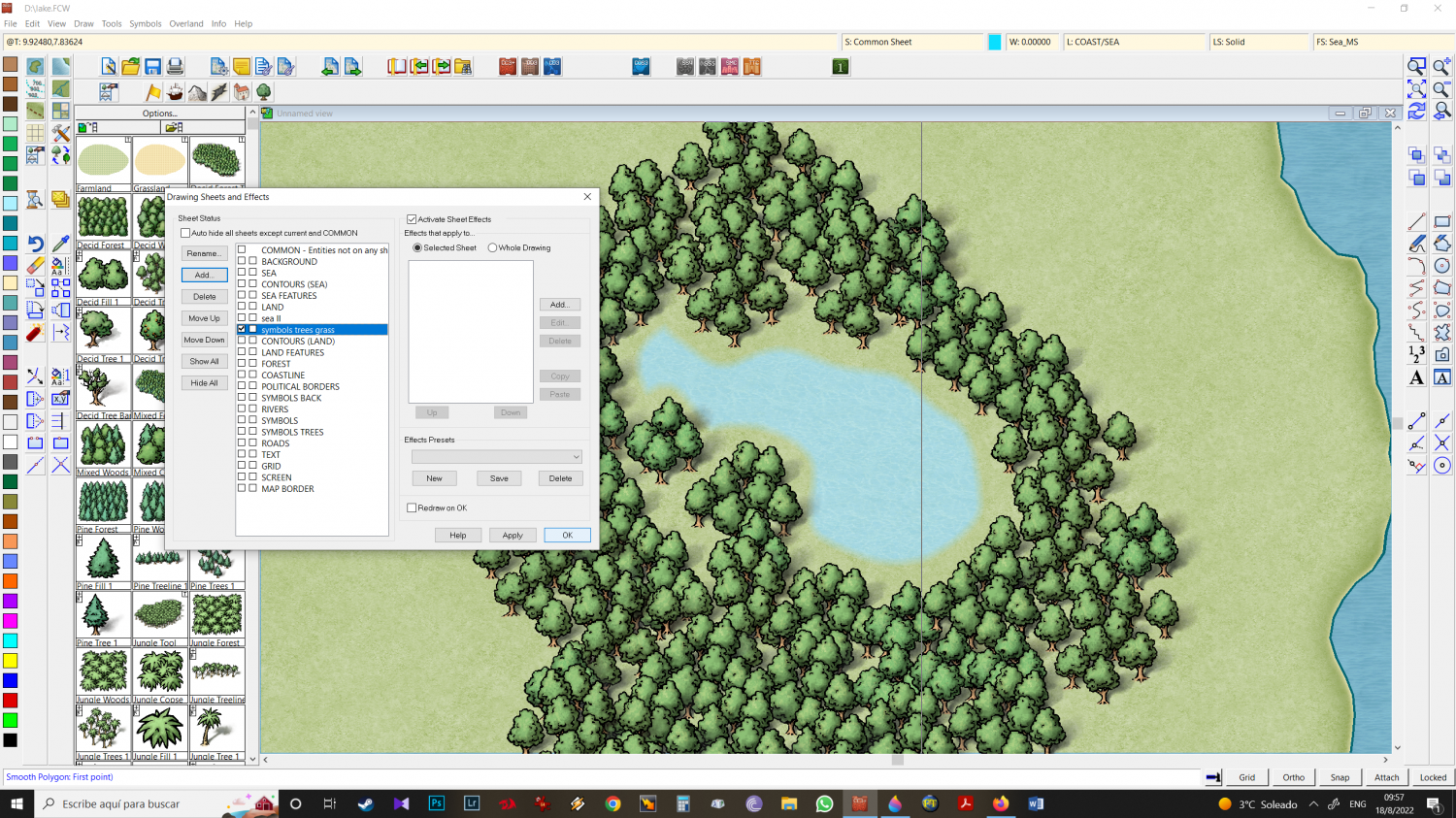This screenshot has height=818, width=1456.
Task: Select the COASTLINE sheet row
Action: (x=312, y=375)
